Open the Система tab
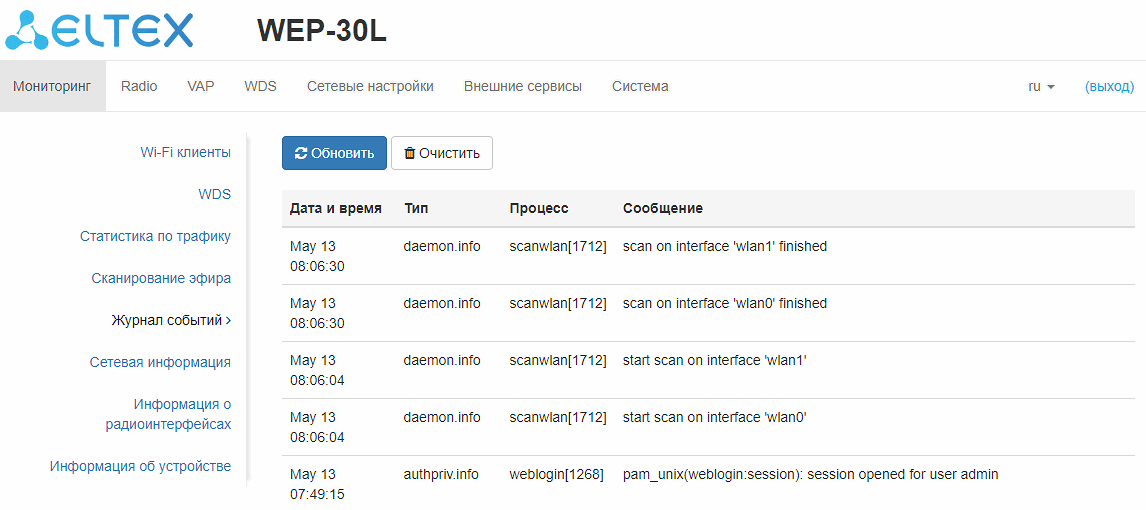This screenshot has width=1146, height=510. (x=640, y=87)
